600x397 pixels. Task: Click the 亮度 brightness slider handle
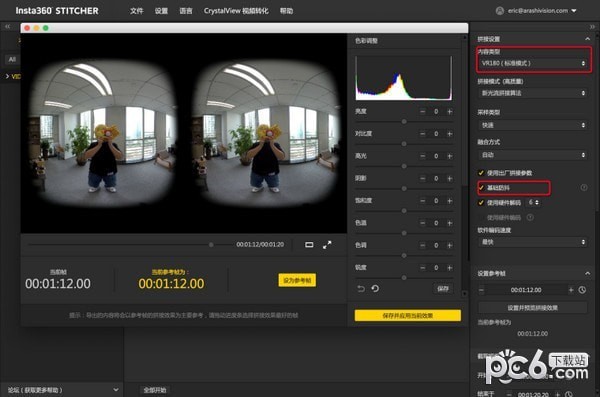(404, 121)
